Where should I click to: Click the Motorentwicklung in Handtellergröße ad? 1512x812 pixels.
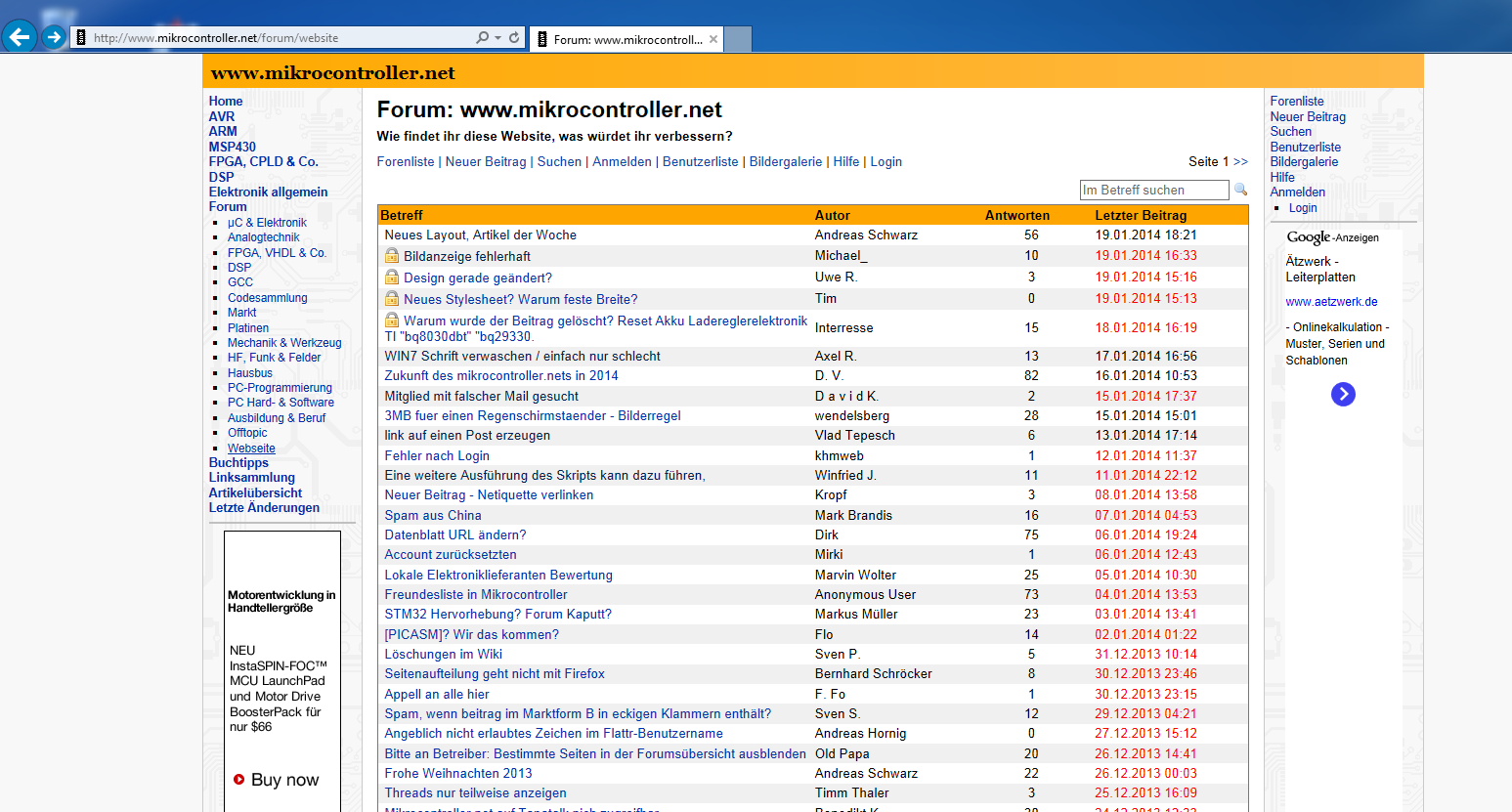pos(281,601)
